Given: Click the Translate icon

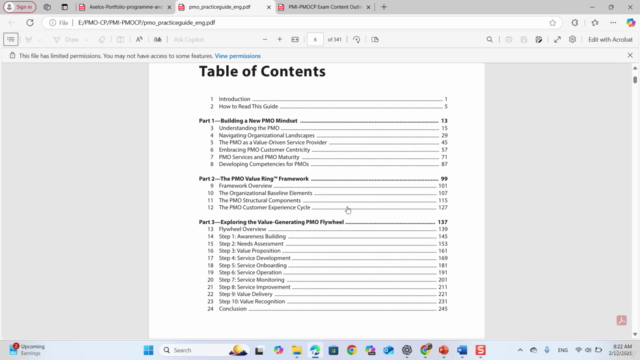Looking at the screenshot, I should [158, 40].
